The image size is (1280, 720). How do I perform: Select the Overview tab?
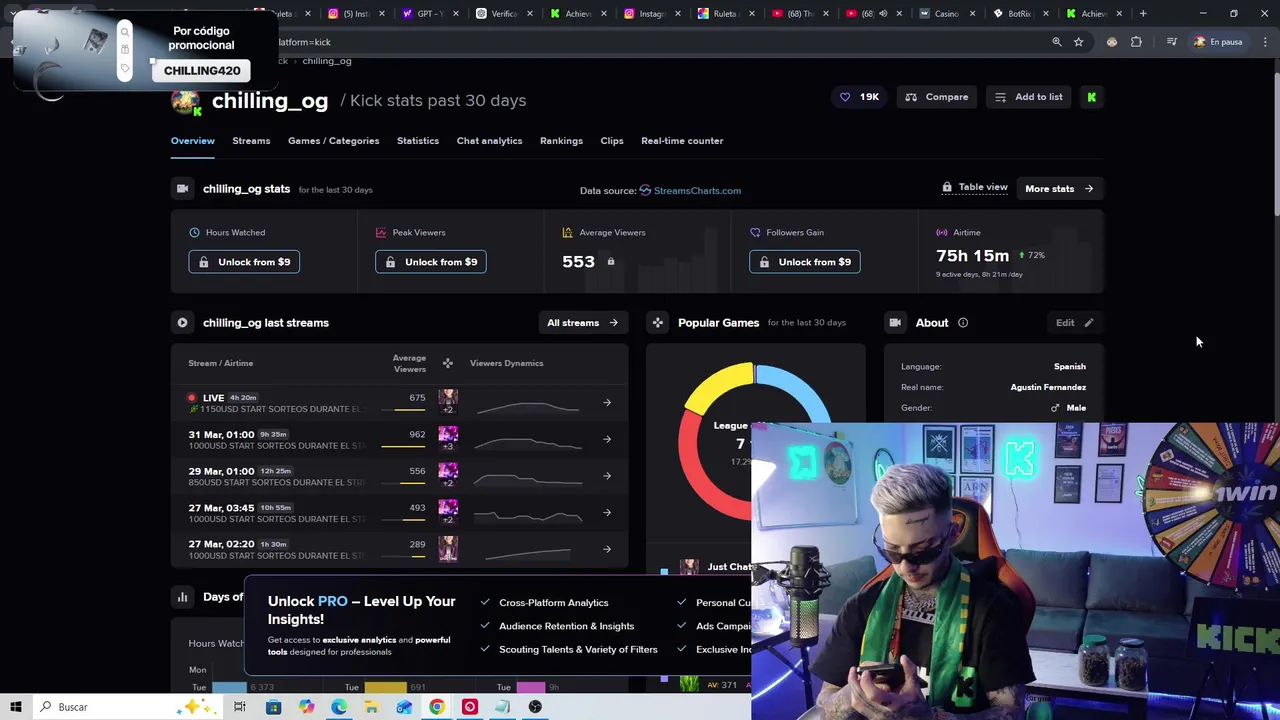point(192,141)
